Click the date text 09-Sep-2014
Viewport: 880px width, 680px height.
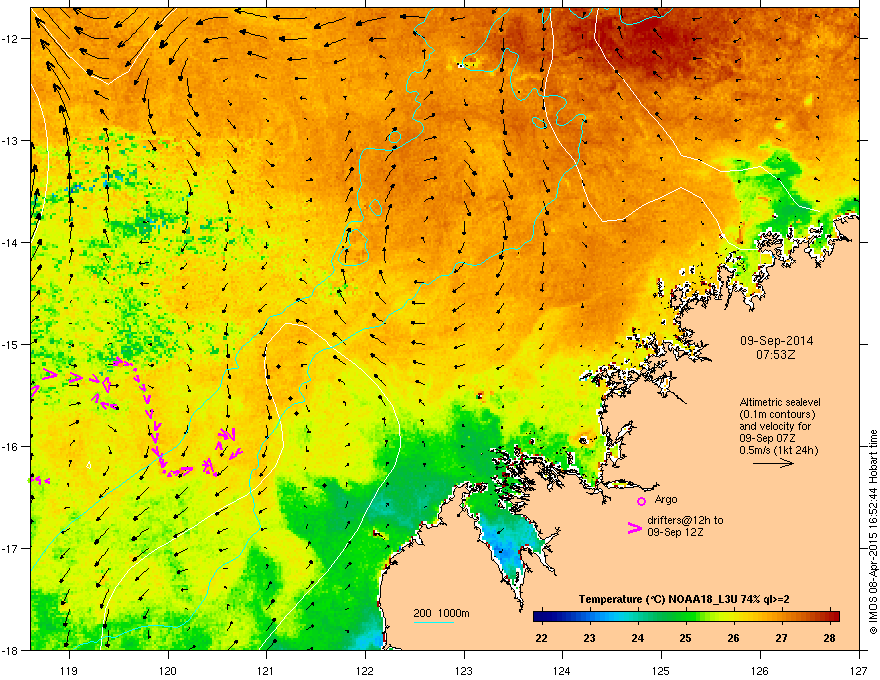point(776,341)
